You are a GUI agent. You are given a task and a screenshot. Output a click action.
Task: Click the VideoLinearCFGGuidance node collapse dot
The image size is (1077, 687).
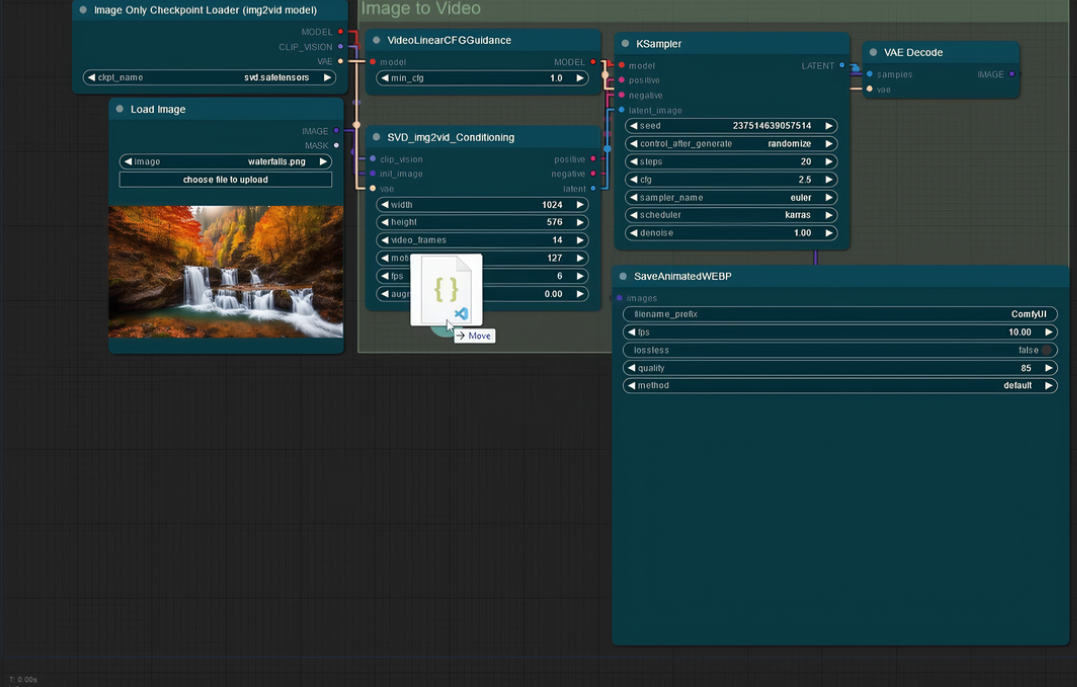[376, 40]
